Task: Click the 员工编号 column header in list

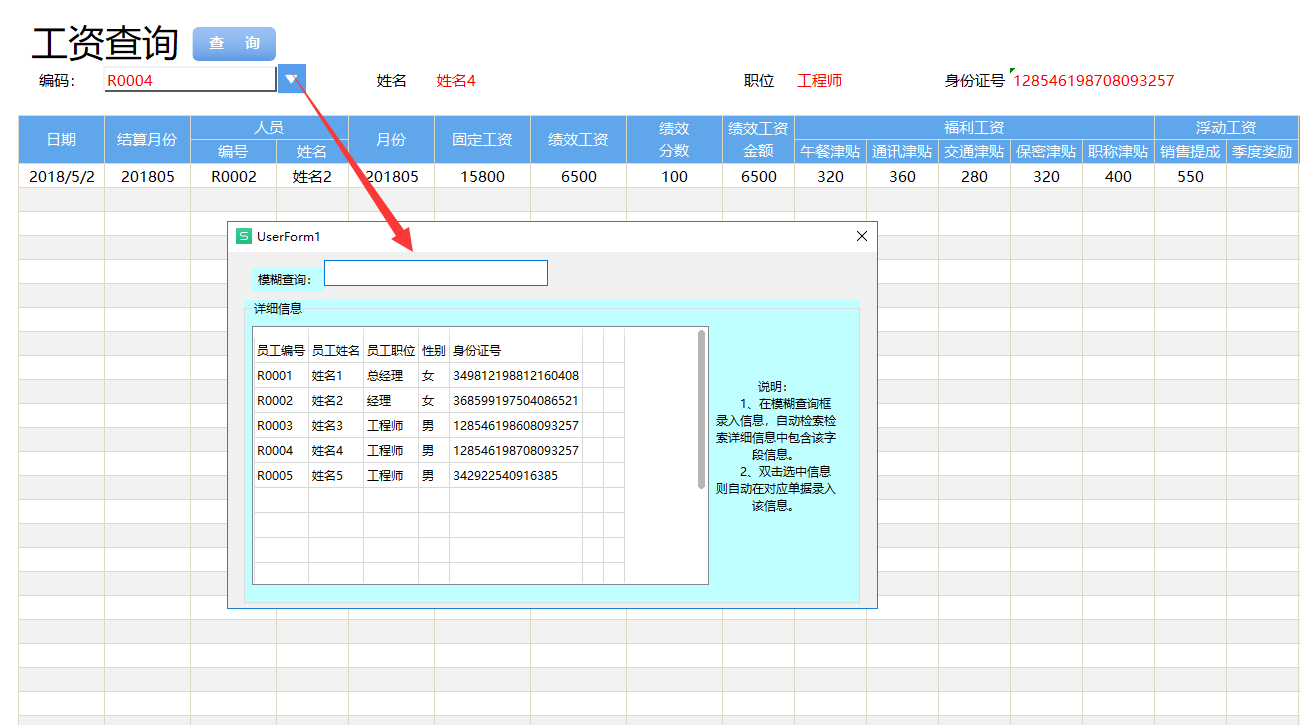Action: click(281, 351)
